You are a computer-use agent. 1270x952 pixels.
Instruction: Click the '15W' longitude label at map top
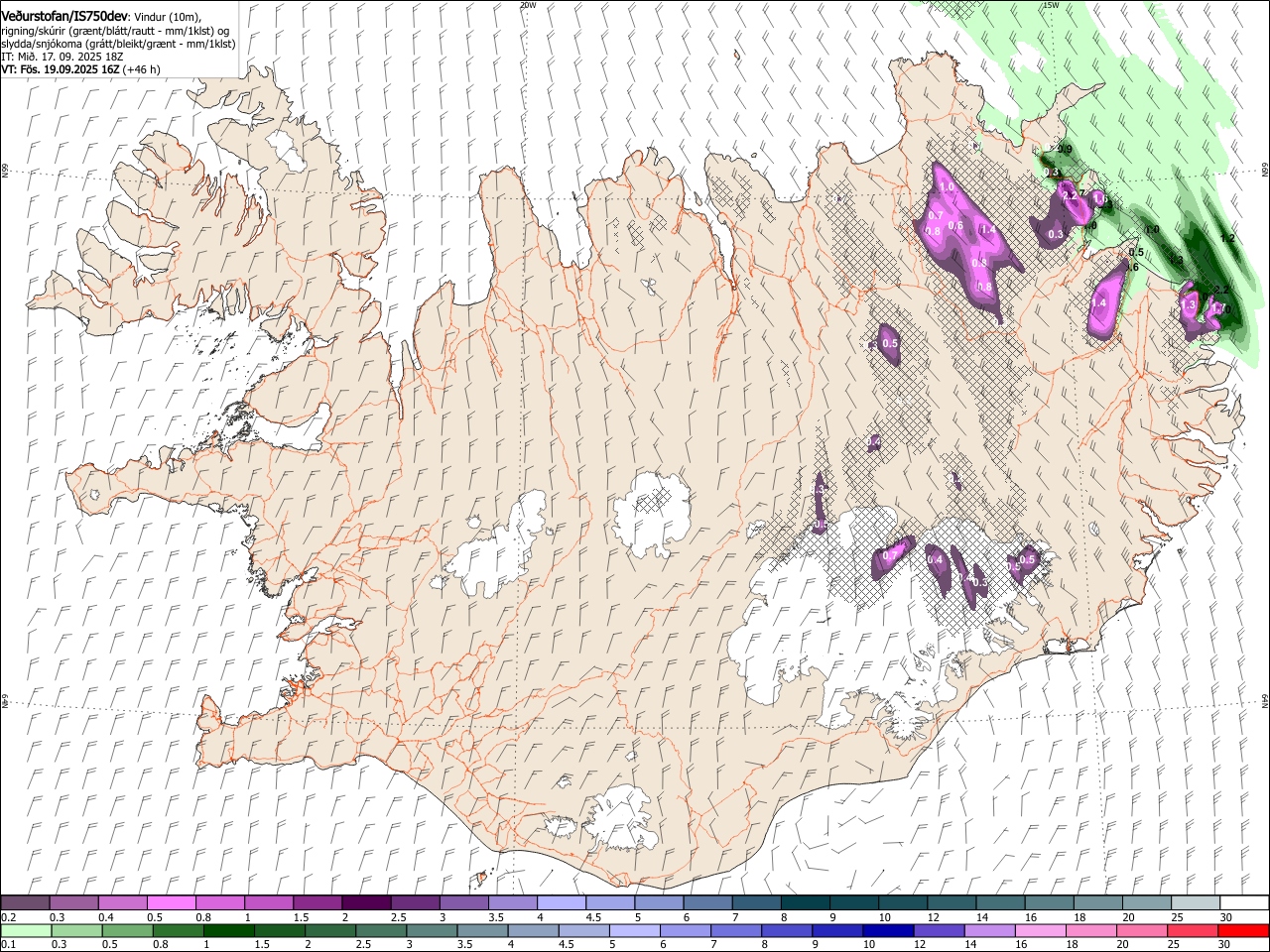click(1051, 5)
